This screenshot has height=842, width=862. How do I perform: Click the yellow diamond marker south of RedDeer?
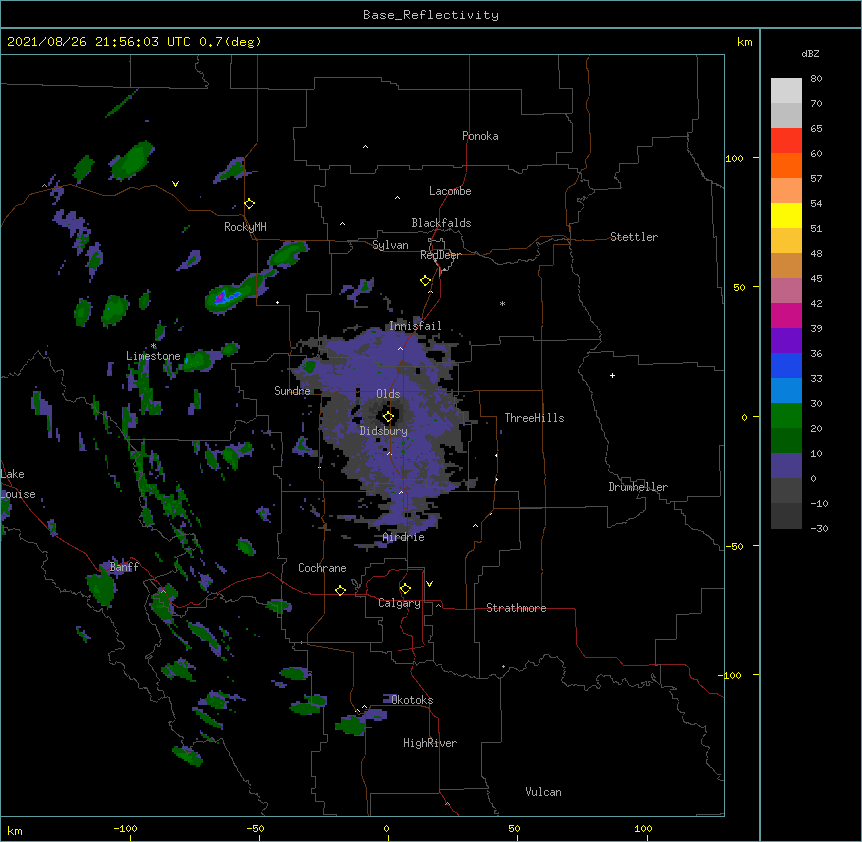point(426,281)
